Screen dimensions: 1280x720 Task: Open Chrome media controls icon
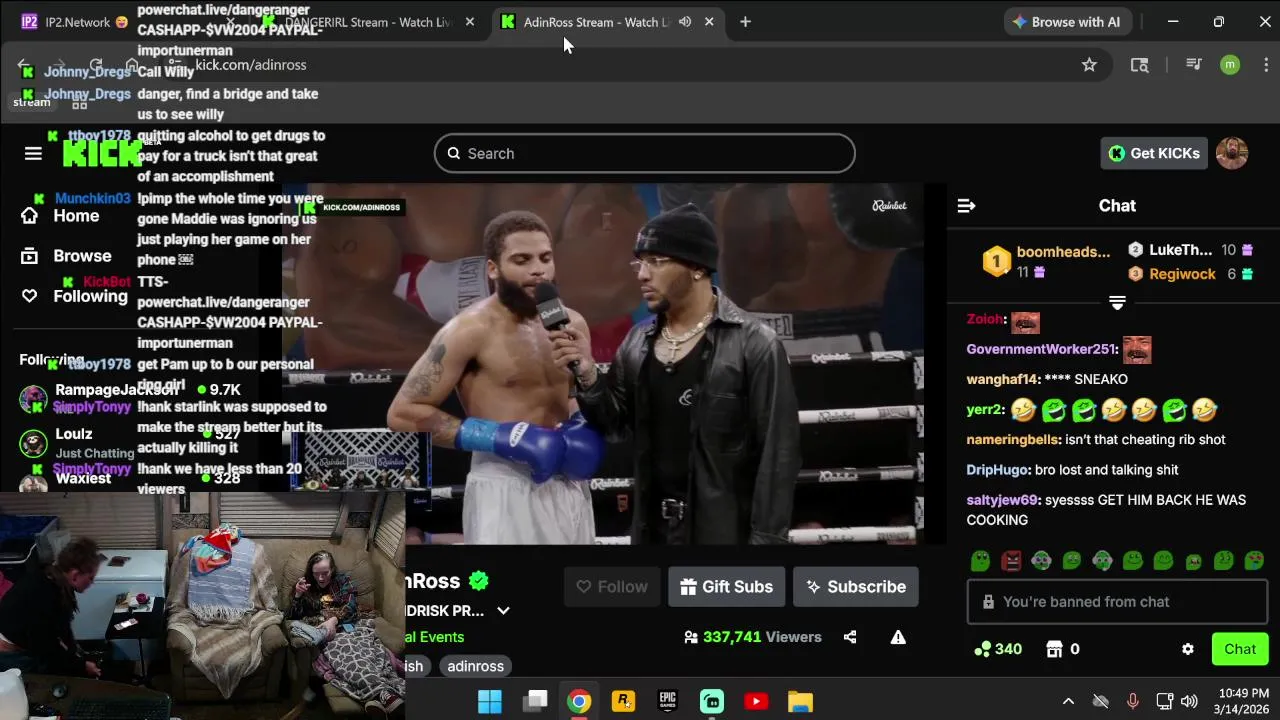pyautogui.click(x=1193, y=65)
